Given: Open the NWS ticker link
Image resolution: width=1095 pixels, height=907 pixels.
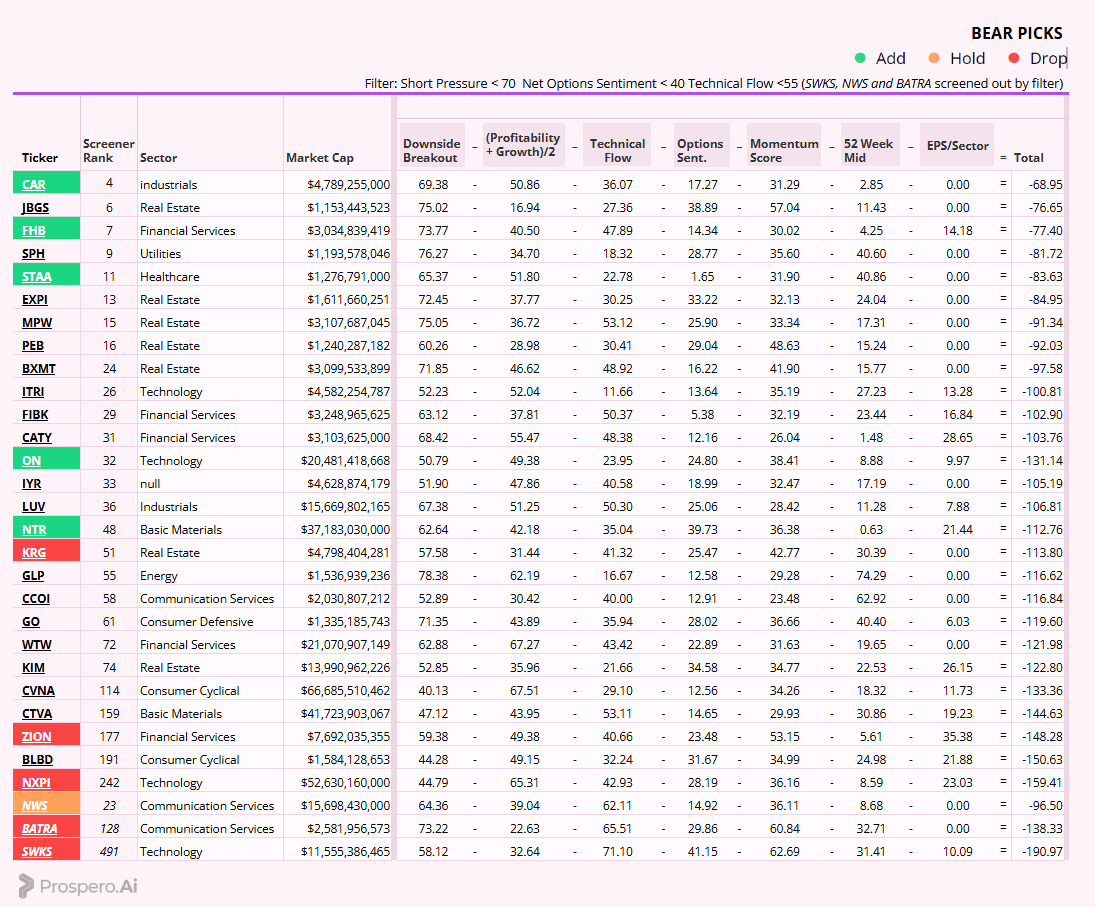Looking at the screenshot, I should pos(34,806).
